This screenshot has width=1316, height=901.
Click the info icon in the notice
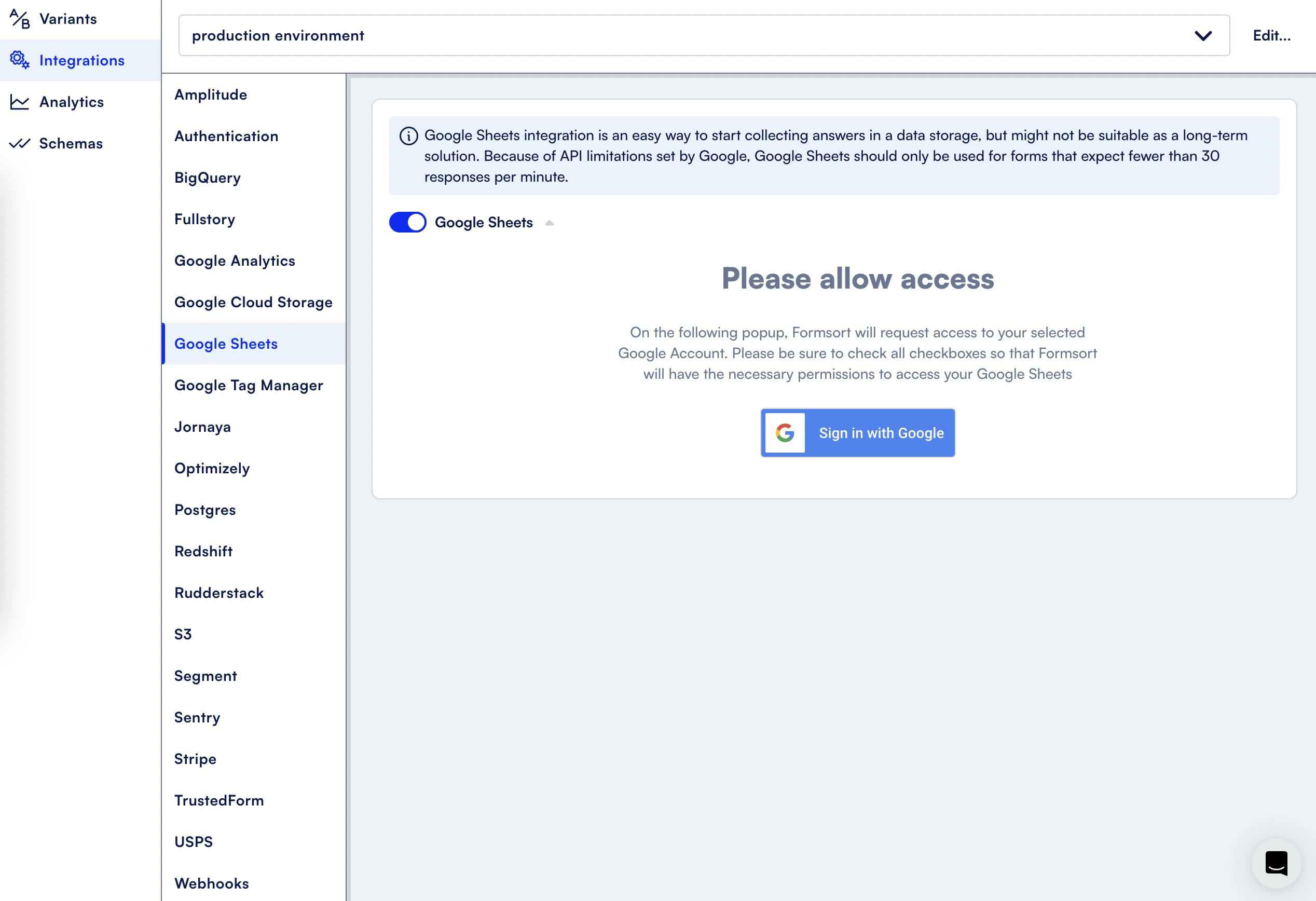pyautogui.click(x=409, y=136)
